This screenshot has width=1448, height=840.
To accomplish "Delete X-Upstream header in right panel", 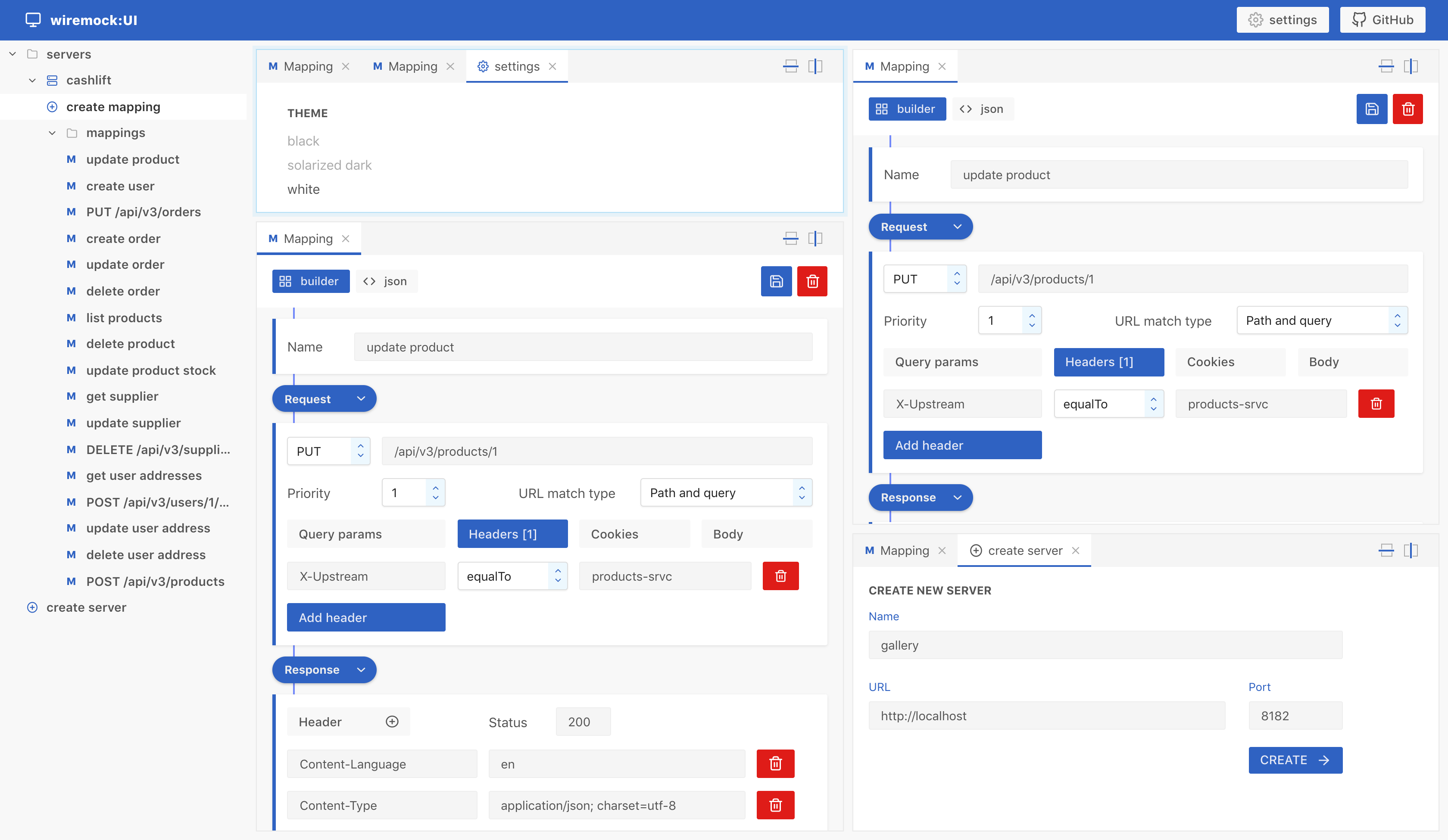I will pos(1376,403).
